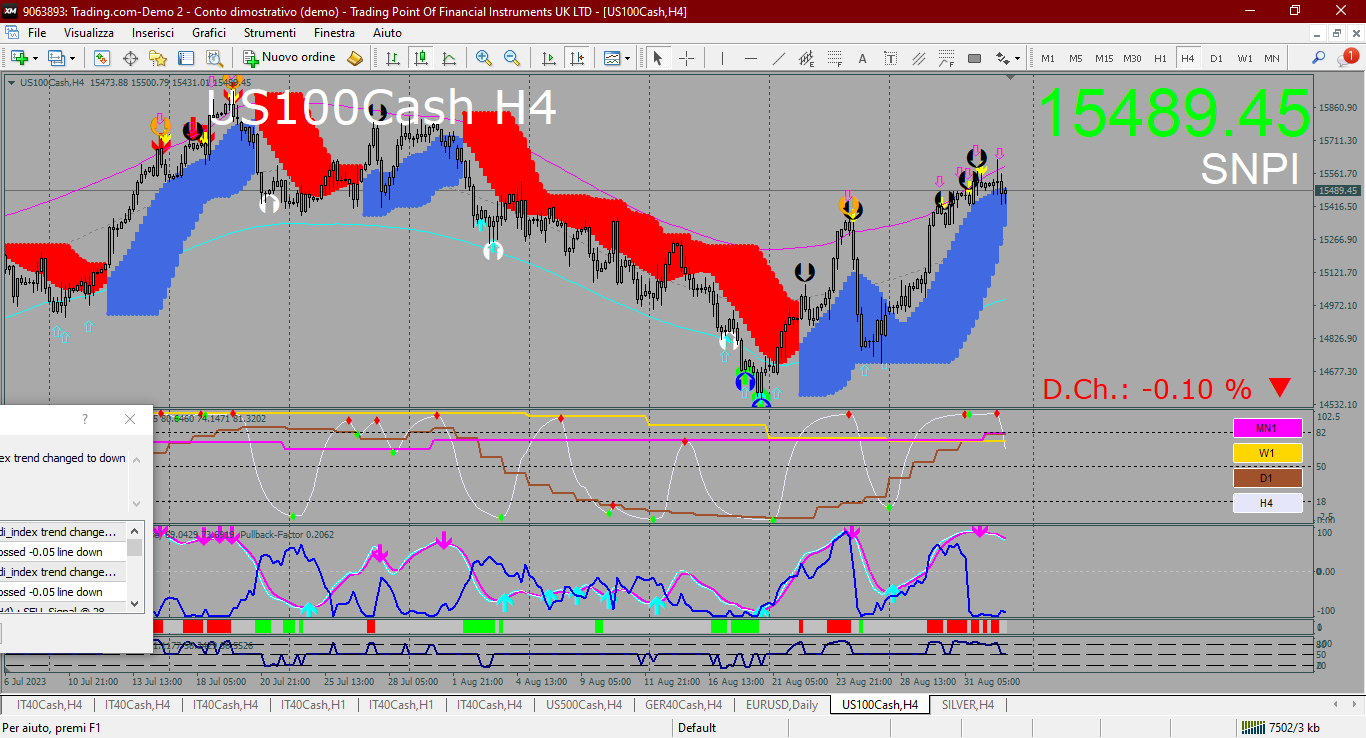1366x738 pixels.
Task: Launch MetaEditor via yellow book icon
Action: 355,58
